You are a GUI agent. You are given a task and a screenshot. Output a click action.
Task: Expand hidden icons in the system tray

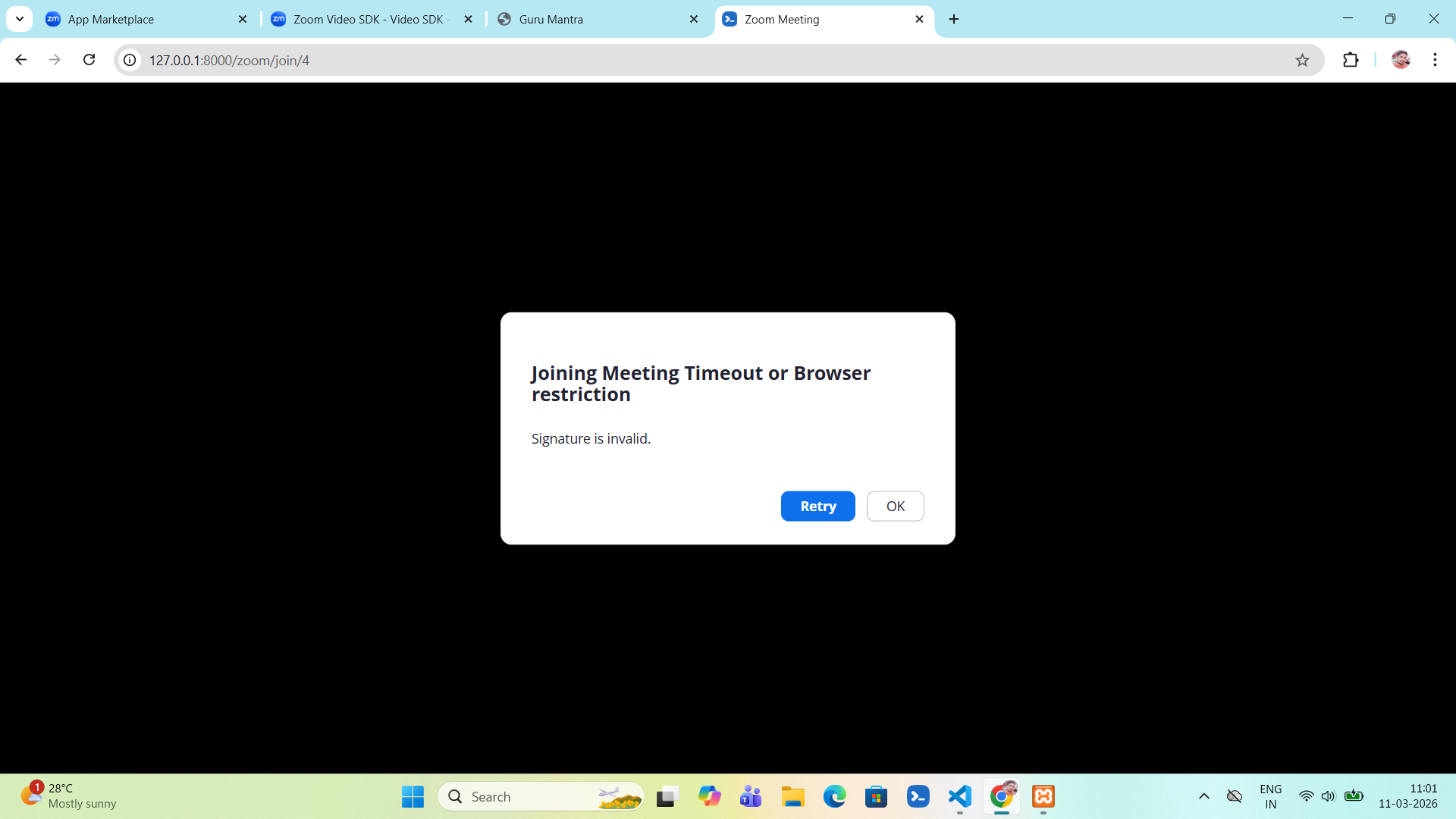[x=1204, y=796]
